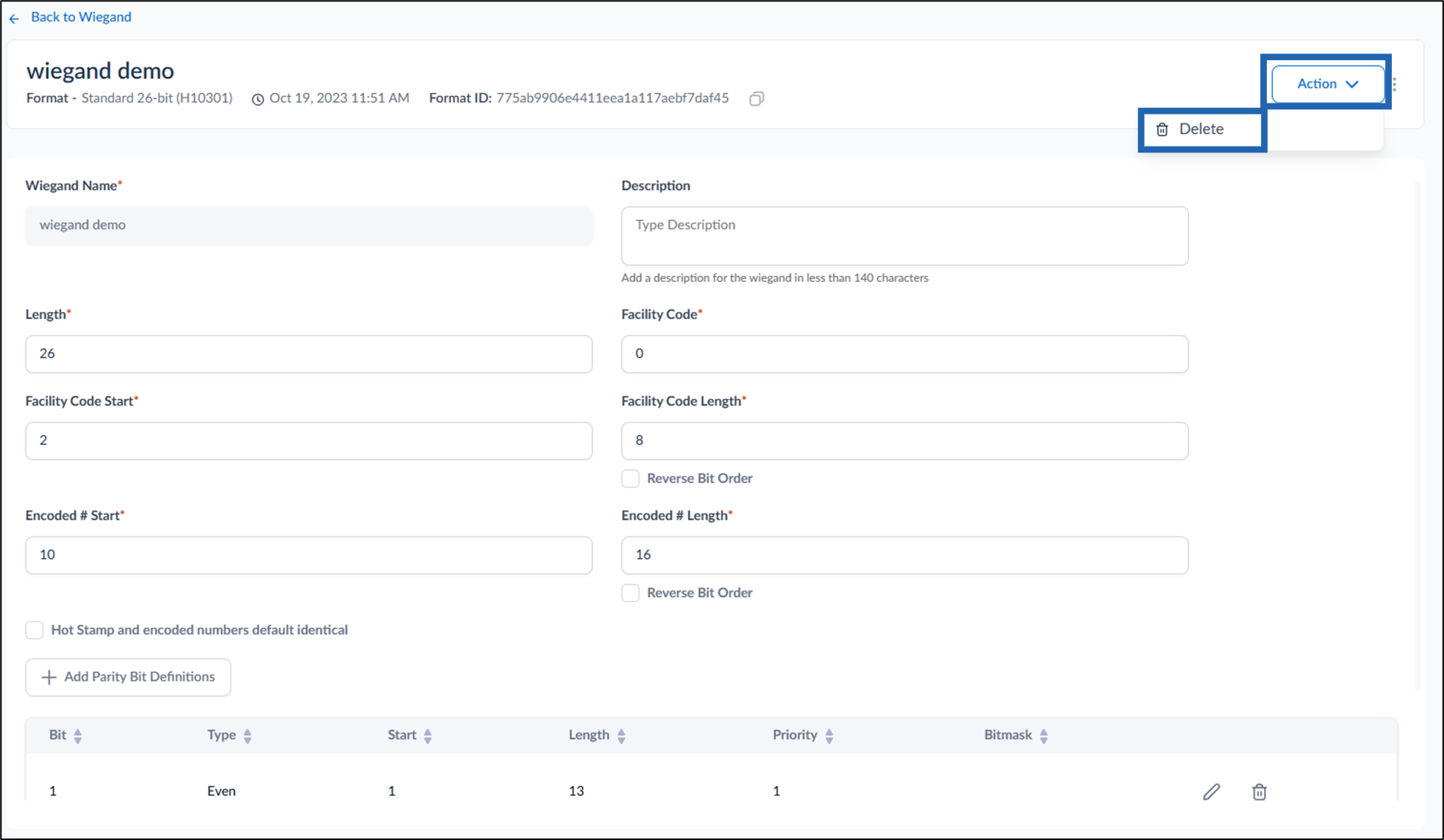1444x840 pixels.
Task: Click the back arrow icon beside Back to Wiegand
Action: point(14,18)
